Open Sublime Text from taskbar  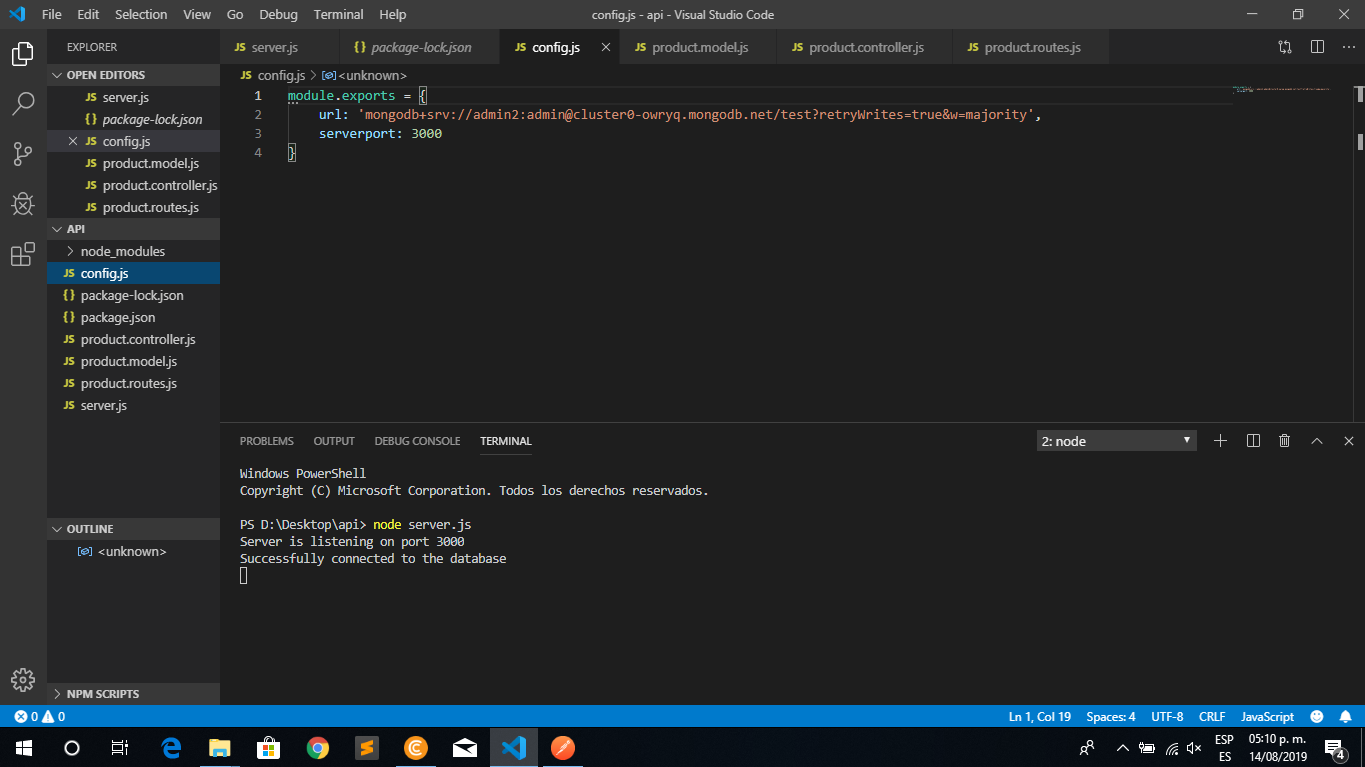coord(367,747)
